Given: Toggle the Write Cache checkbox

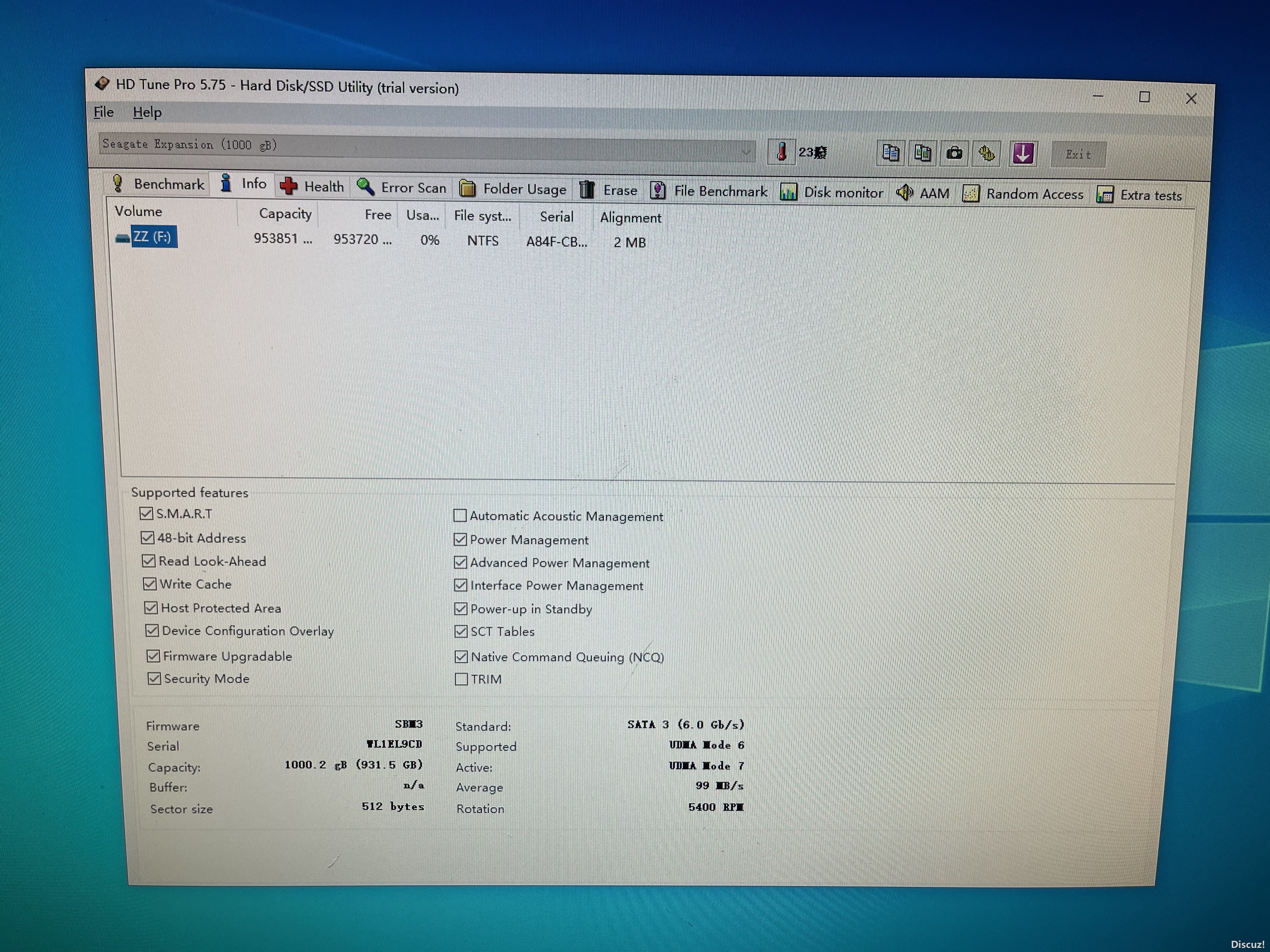Looking at the screenshot, I should [x=150, y=584].
